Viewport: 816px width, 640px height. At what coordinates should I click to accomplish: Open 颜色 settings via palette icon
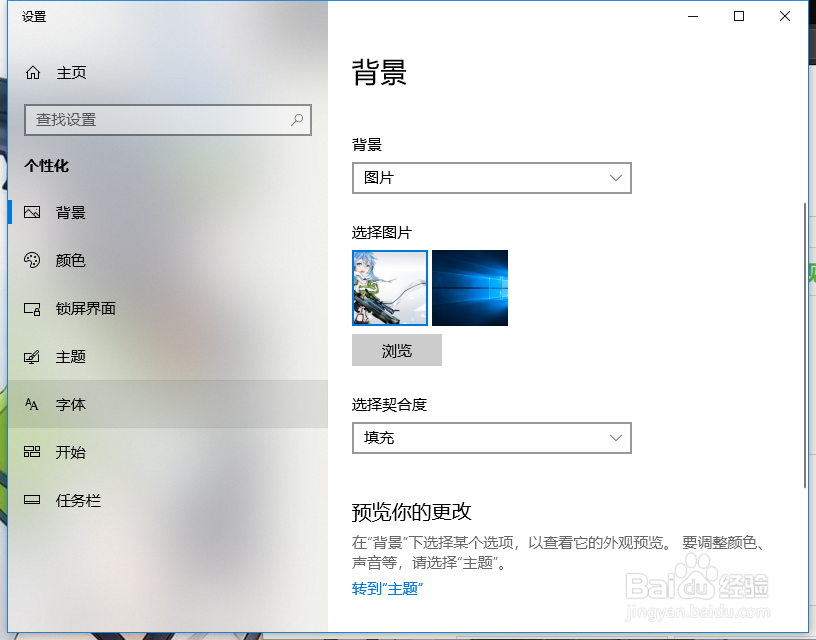click(x=34, y=260)
